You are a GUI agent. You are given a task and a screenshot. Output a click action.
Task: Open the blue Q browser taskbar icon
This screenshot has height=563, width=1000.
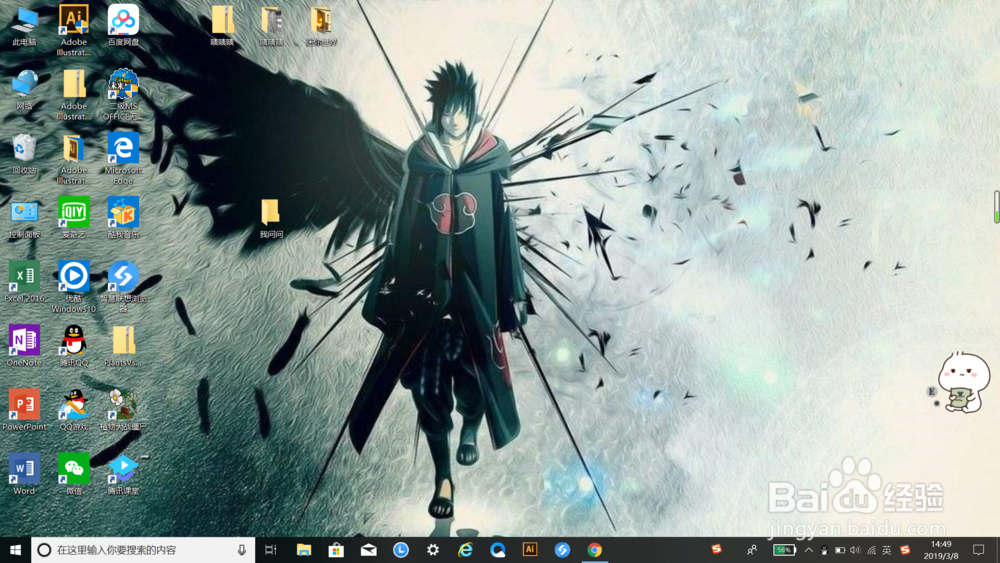[498, 550]
